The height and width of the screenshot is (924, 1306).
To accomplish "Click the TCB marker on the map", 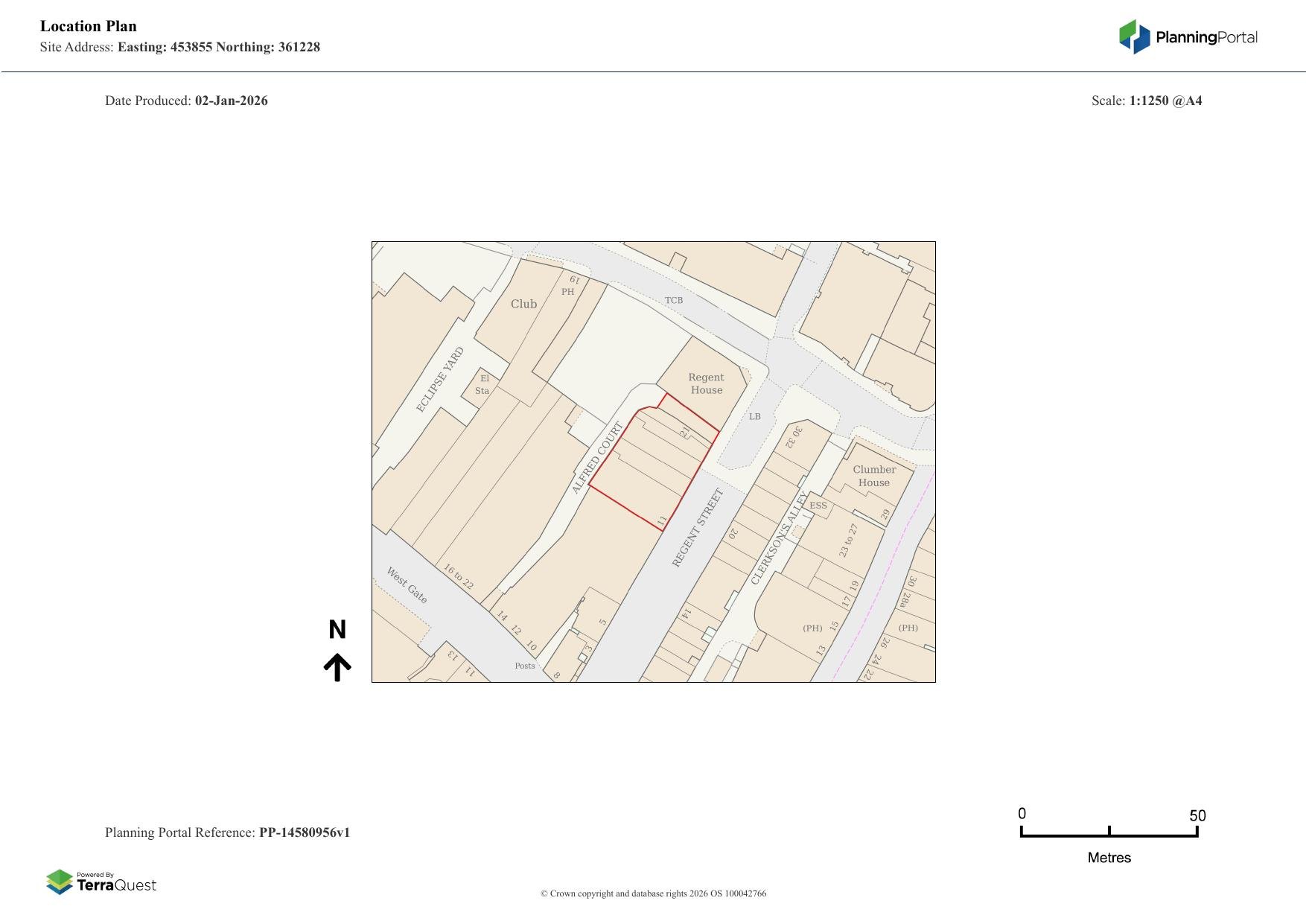I will [x=675, y=299].
